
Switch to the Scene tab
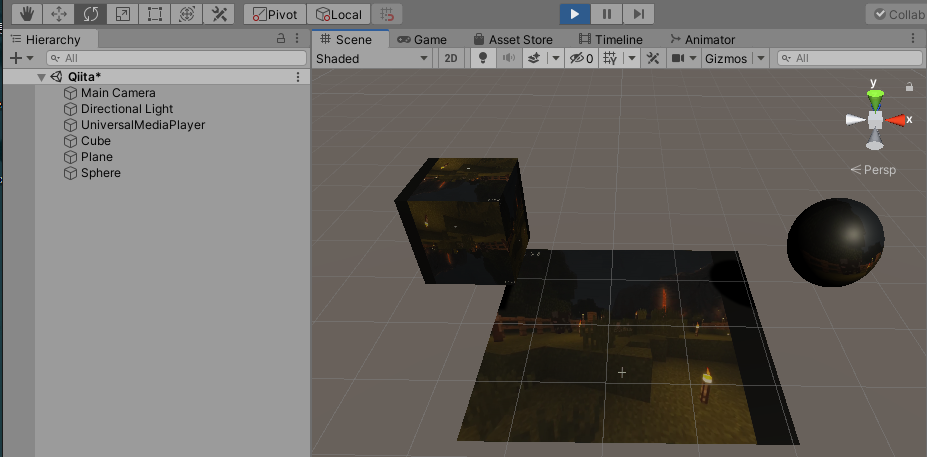point(350,40)
